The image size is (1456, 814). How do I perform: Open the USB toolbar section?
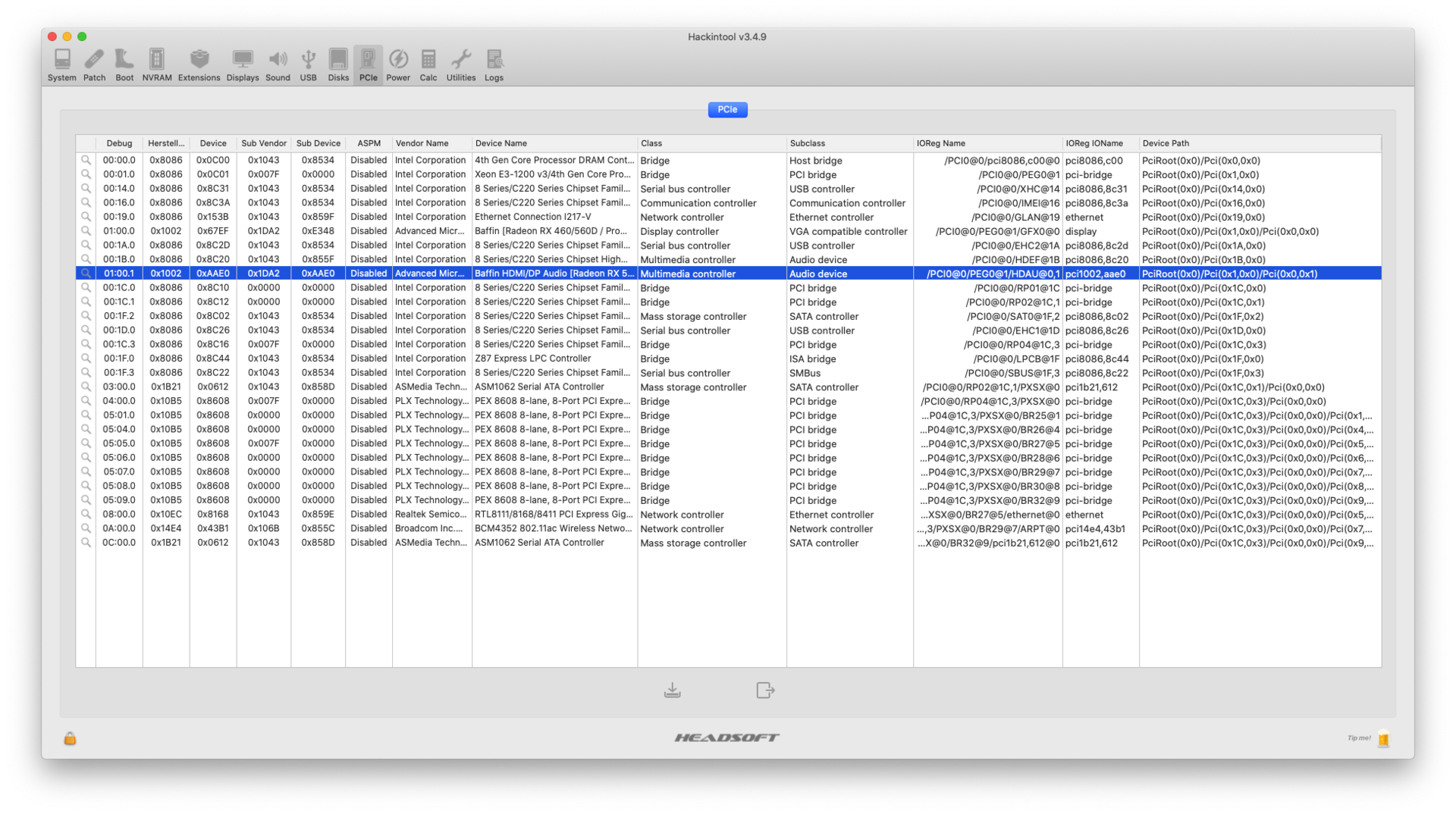point(308,65)
